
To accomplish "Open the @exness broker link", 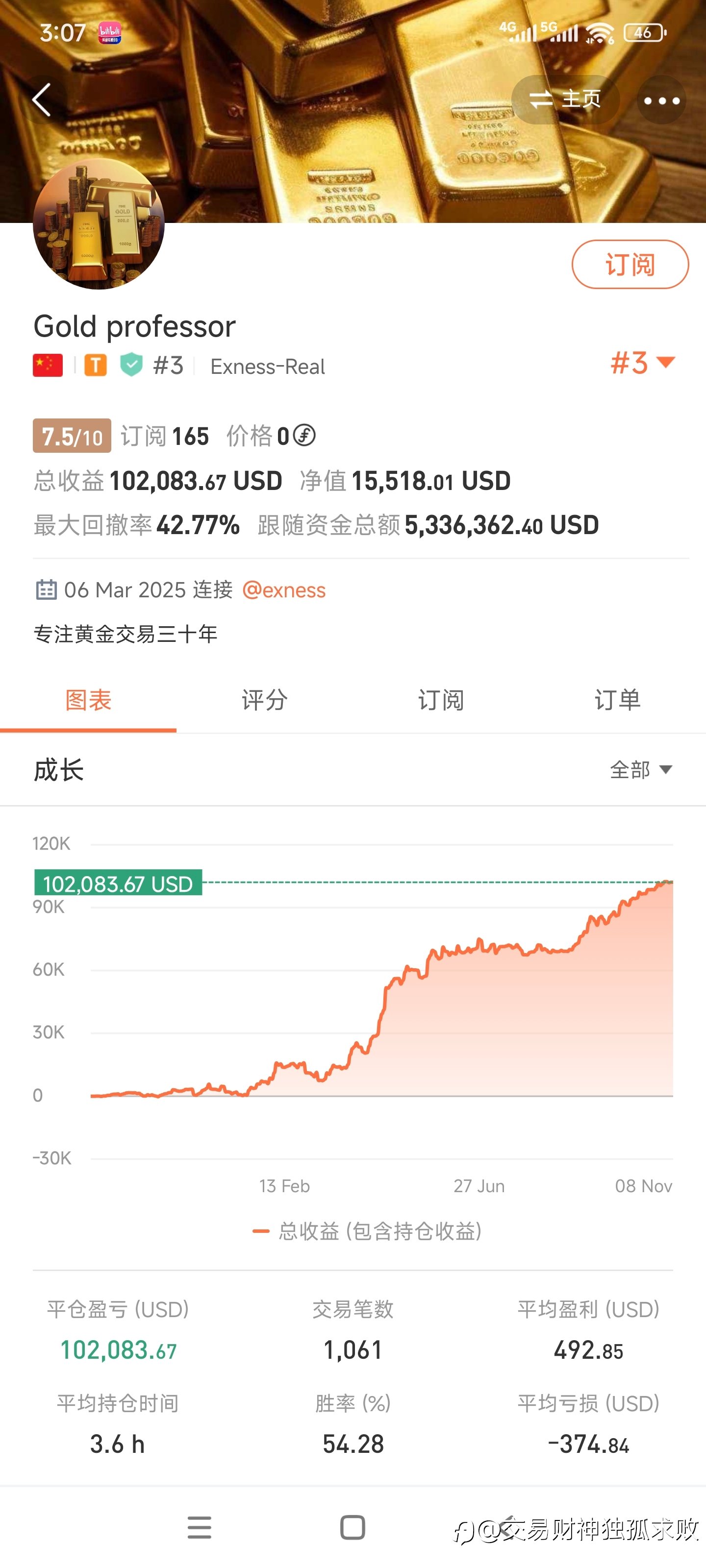I will click(284, 590).
